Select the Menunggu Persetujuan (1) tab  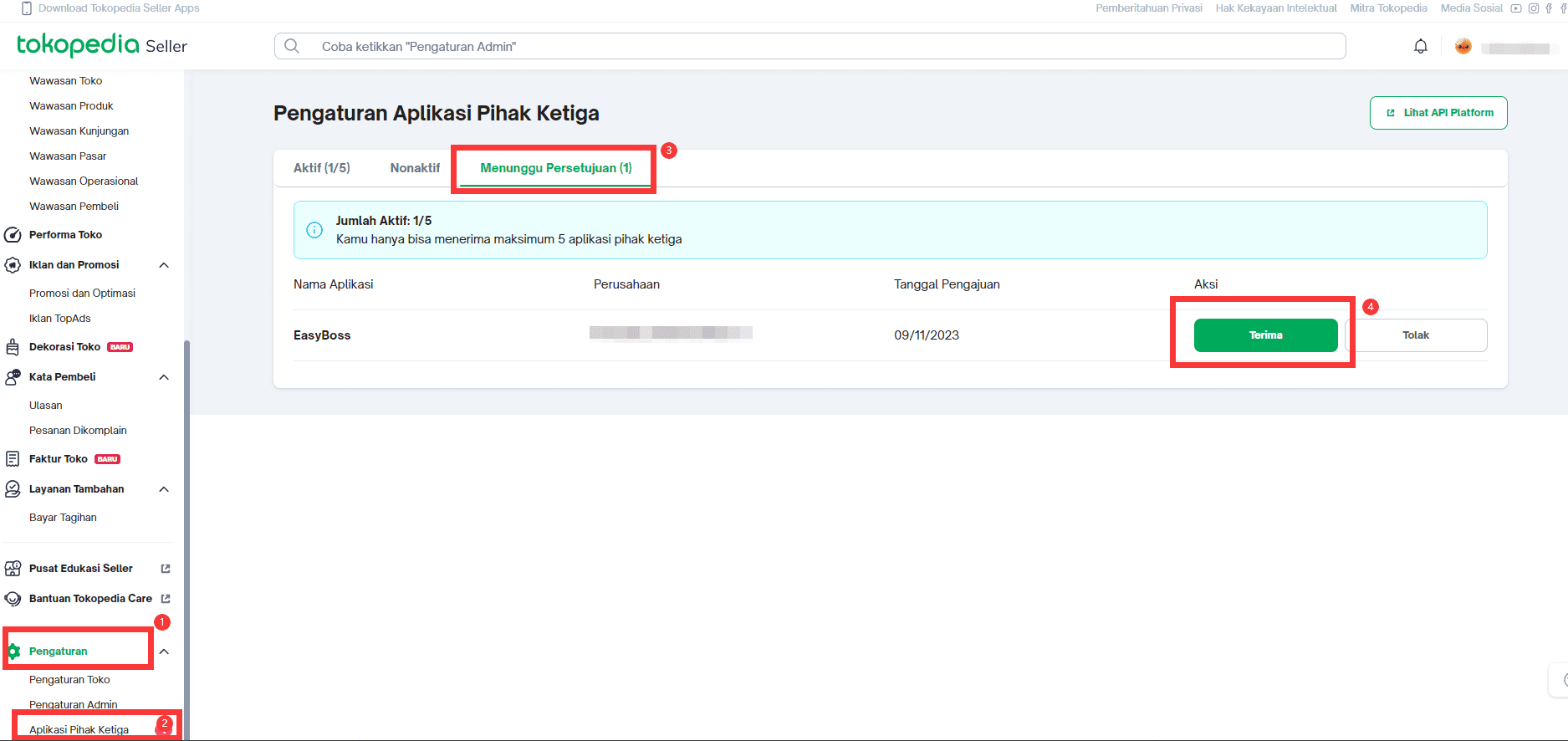[556, 168]
